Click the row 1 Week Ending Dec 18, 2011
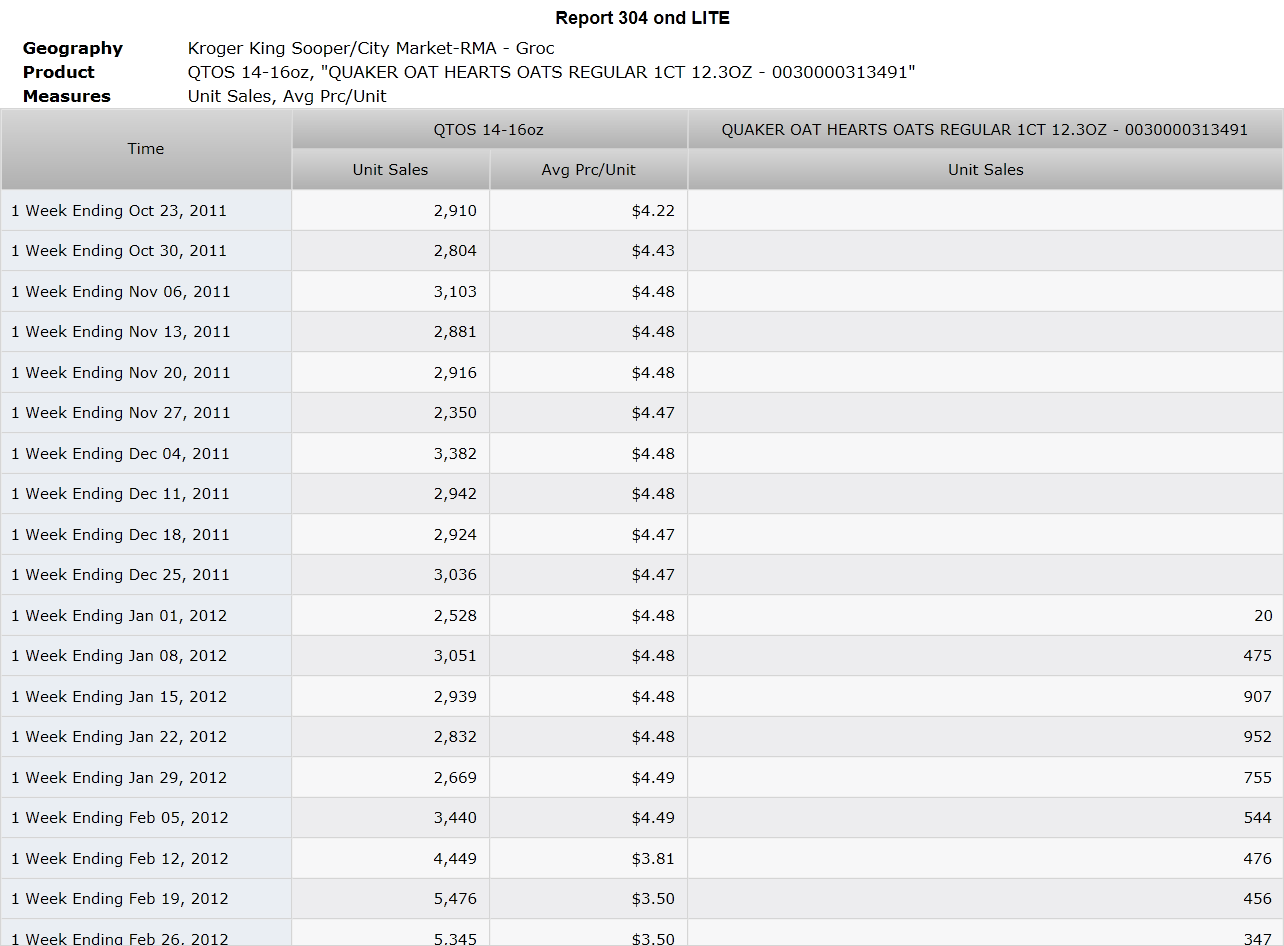This screenshot has width=1284, height=946. click(x=642, y=535)
